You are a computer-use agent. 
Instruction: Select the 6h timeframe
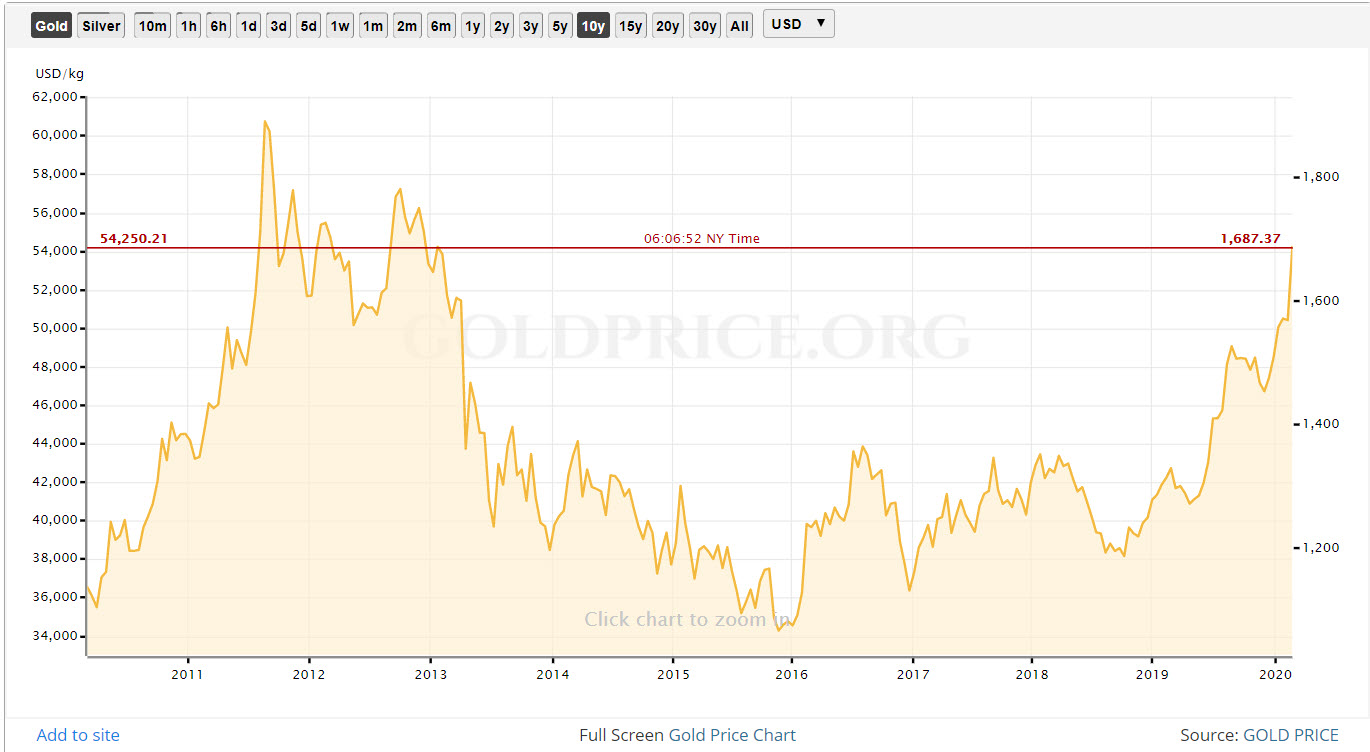[218, 25]
